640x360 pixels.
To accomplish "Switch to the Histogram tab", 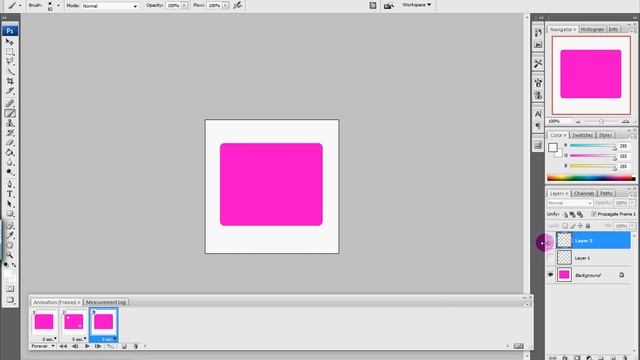I will click(592, 29).
